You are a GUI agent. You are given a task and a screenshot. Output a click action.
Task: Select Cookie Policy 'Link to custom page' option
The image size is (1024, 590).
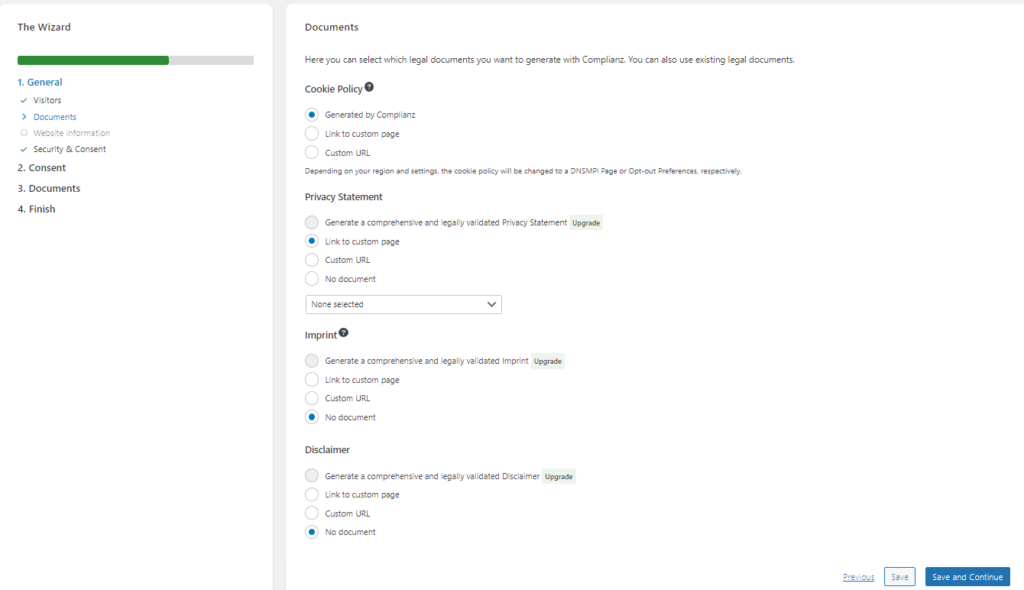(x=312, y=134)
